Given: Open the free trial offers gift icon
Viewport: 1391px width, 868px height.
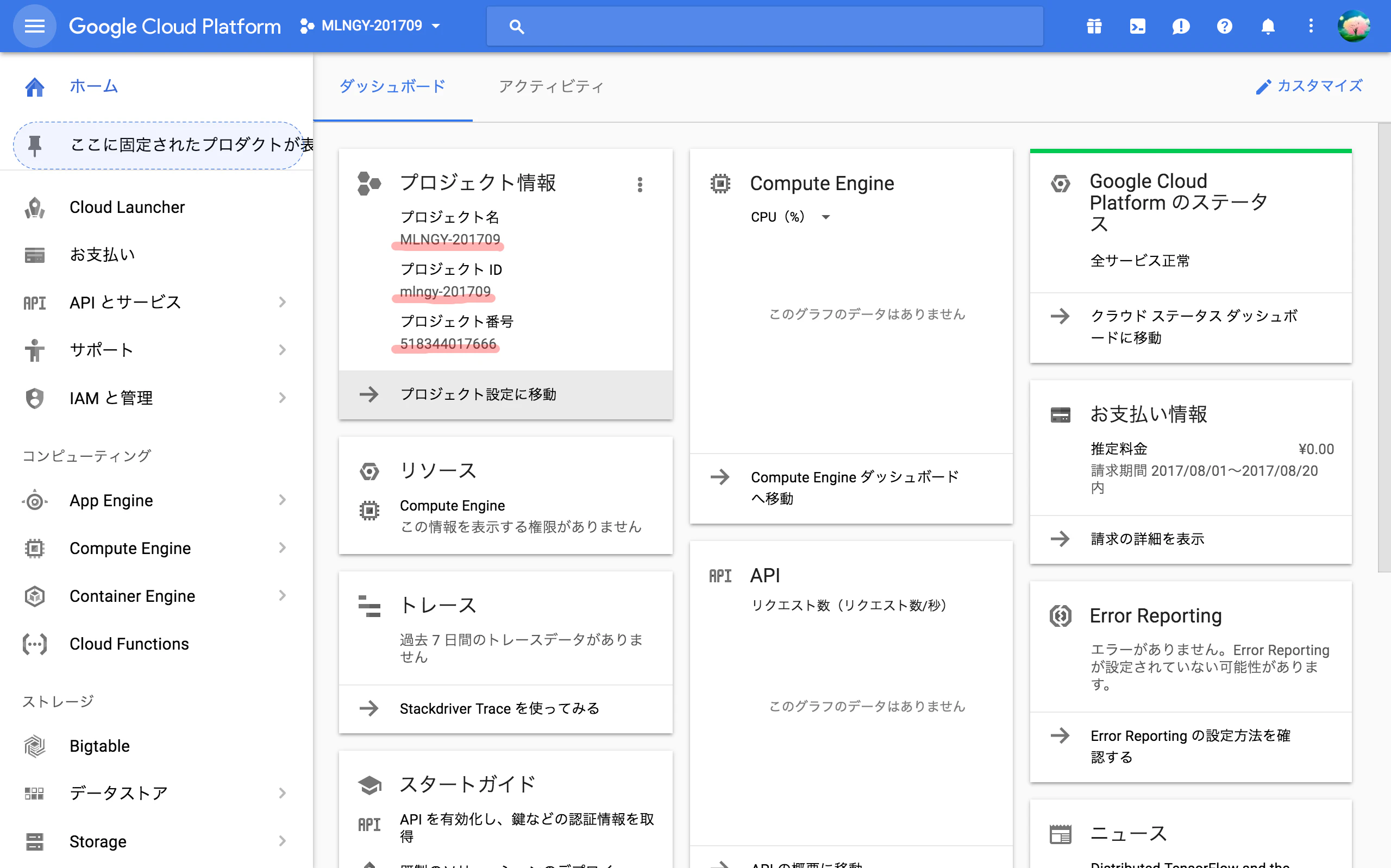Looking at the screenshot, I should (1094, 26).
